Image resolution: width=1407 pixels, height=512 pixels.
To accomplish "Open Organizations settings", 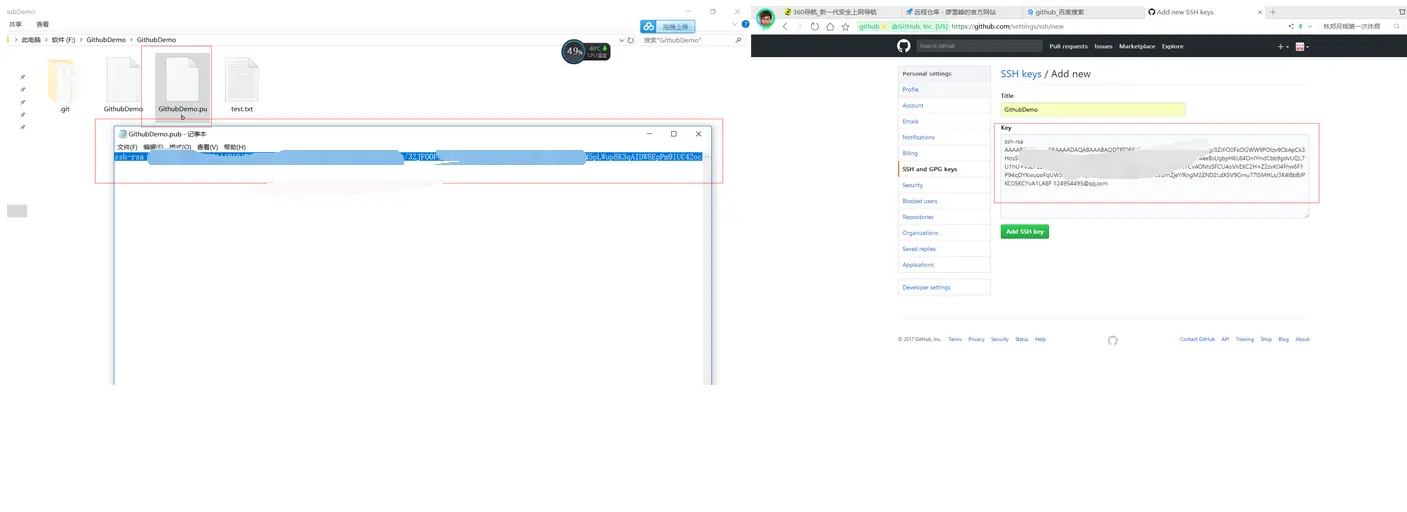I will 944,233.
